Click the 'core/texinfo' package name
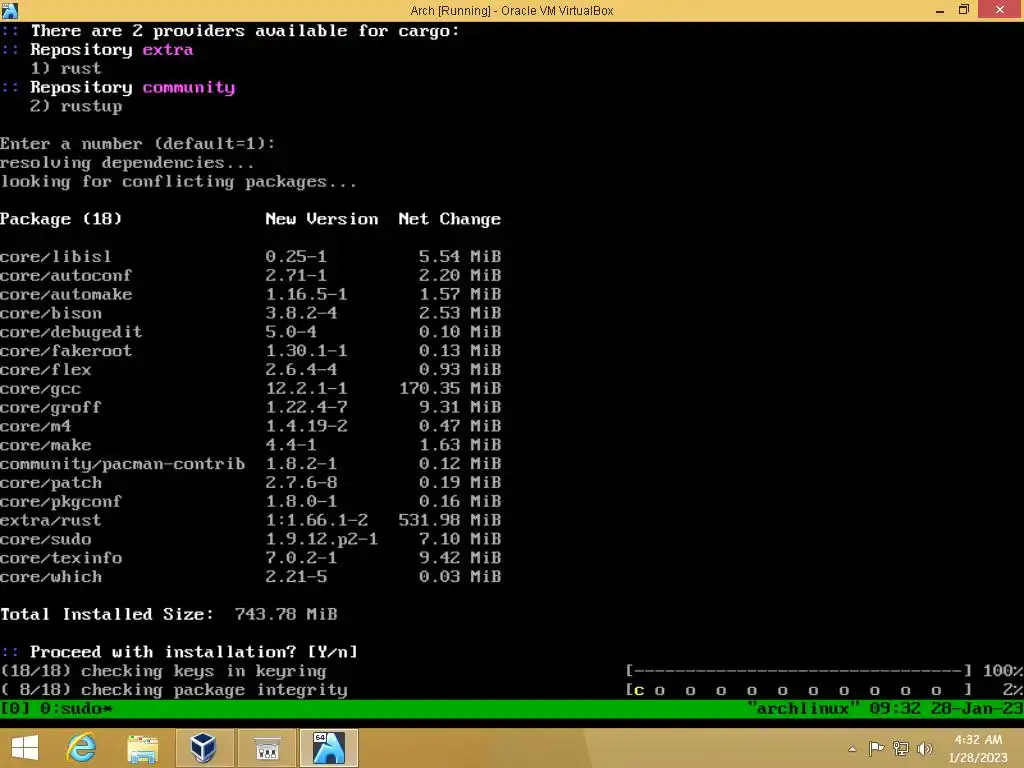Viewport: 1024px width, 768px height. 61,558
